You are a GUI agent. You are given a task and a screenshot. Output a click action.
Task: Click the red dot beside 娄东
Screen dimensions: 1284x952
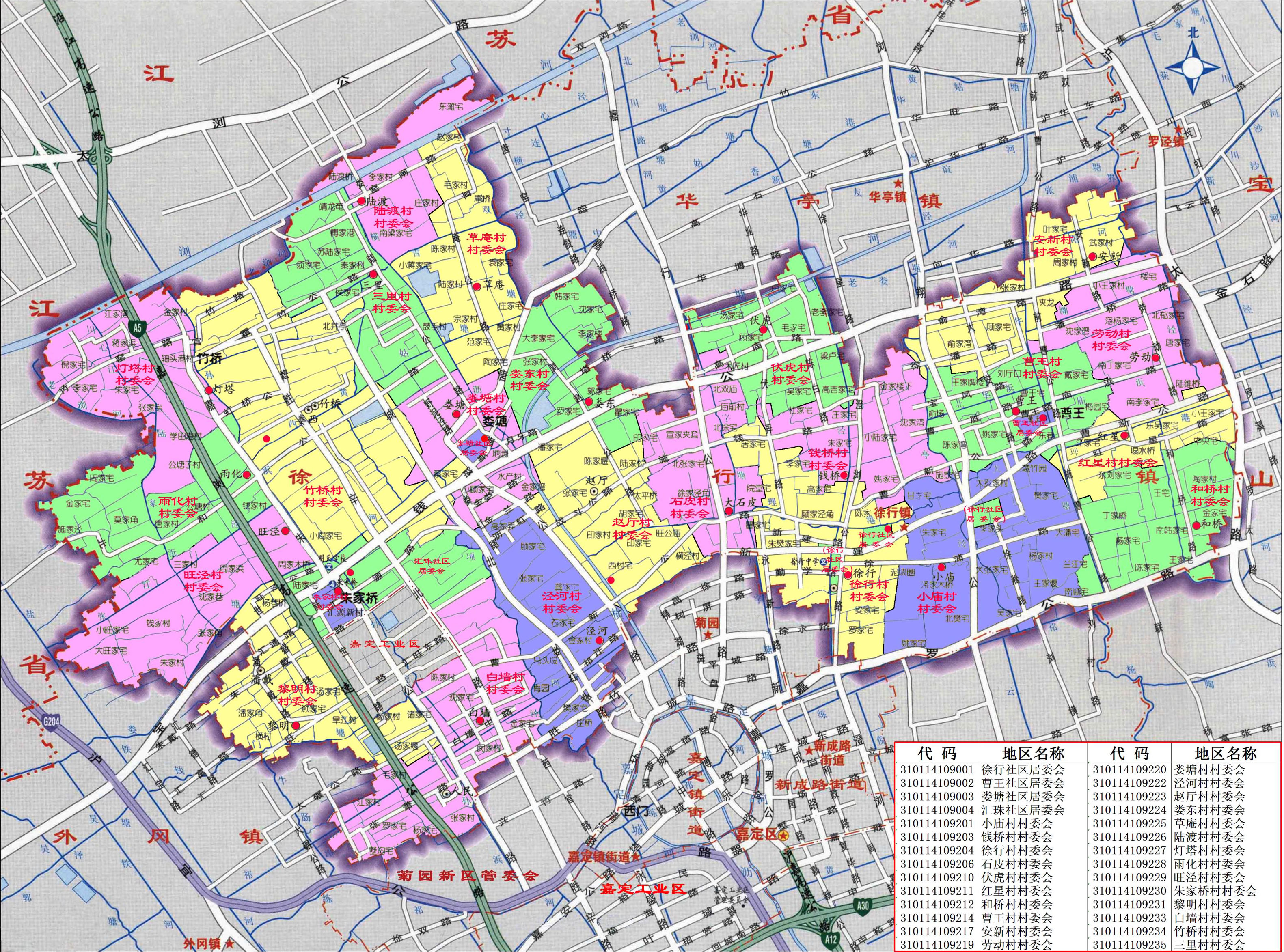click(x=589, y=401)
